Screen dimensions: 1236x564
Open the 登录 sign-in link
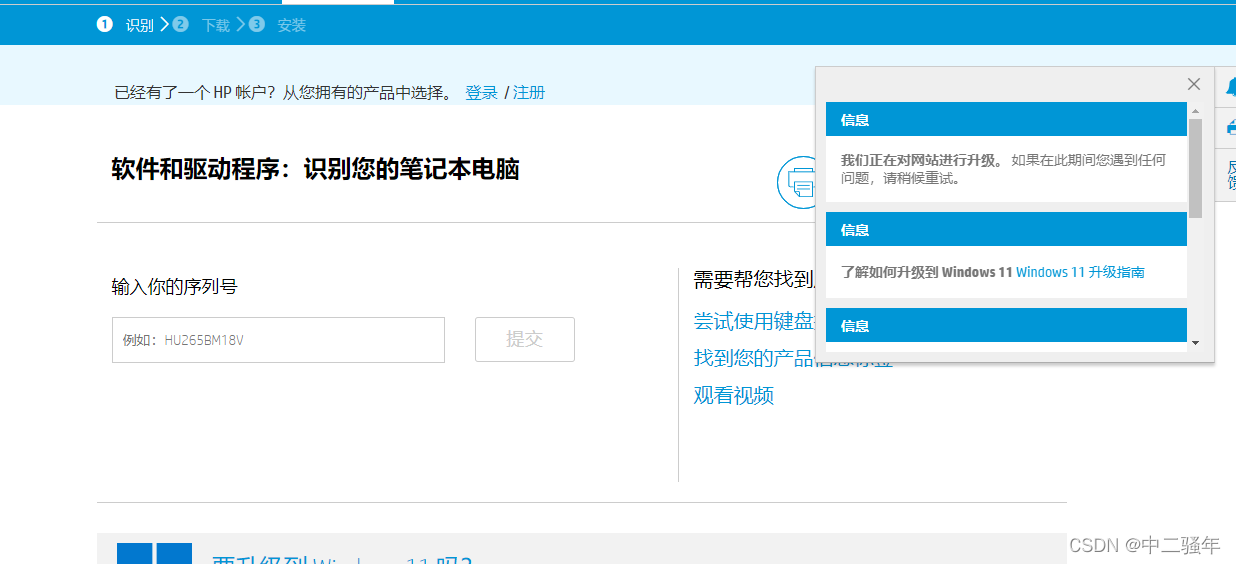point(481,93)
